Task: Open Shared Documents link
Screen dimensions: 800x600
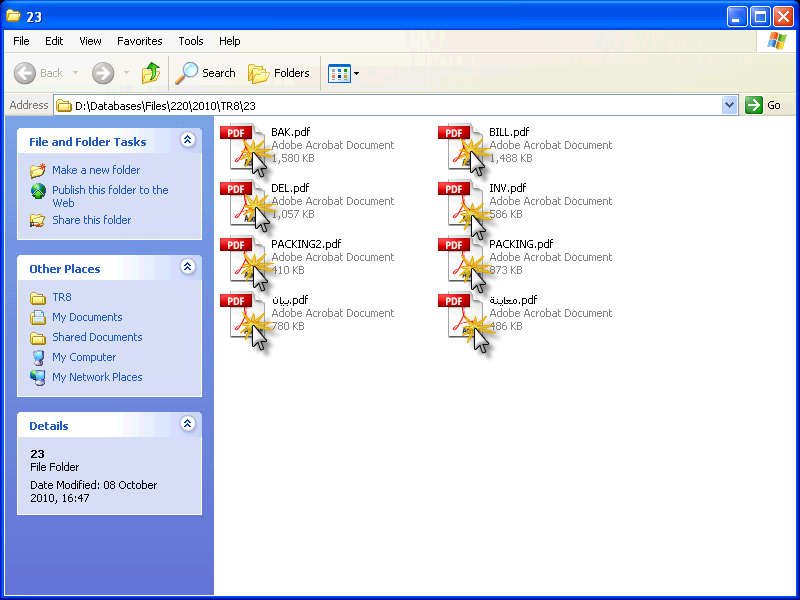Action: [x=97, y=337]
